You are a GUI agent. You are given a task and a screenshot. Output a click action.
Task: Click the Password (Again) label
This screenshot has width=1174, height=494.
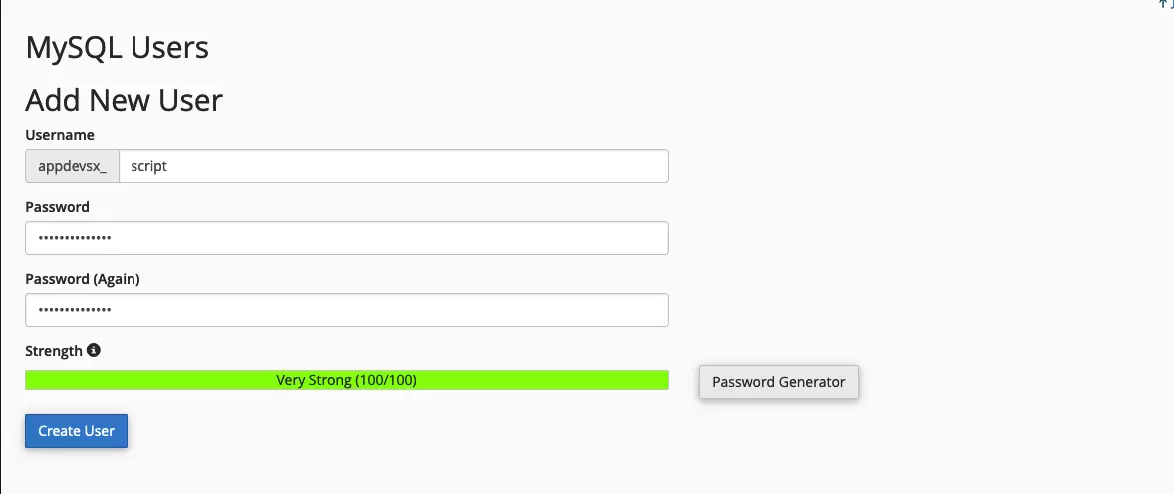point(82,279)
